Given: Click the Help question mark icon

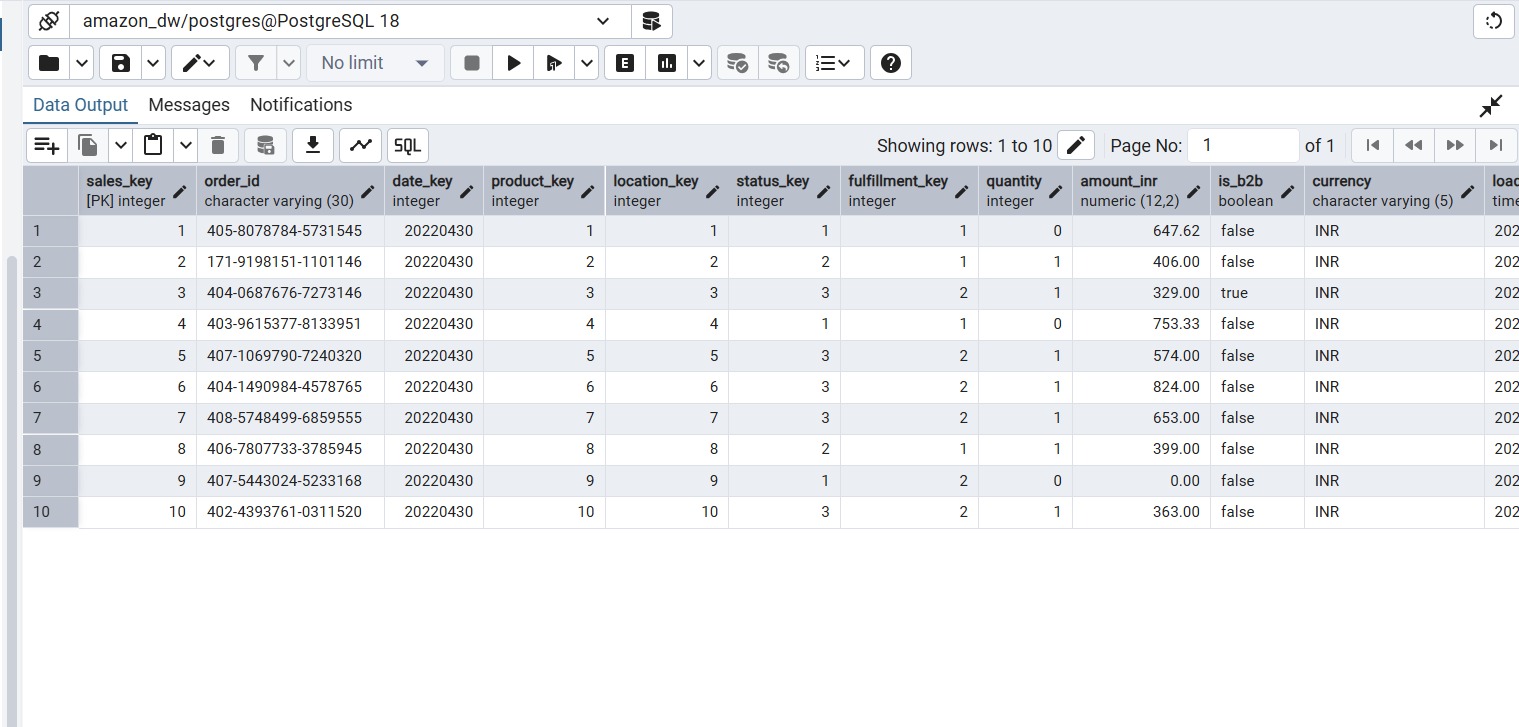Looking at the screenshot, I should [x=891, y=63].
